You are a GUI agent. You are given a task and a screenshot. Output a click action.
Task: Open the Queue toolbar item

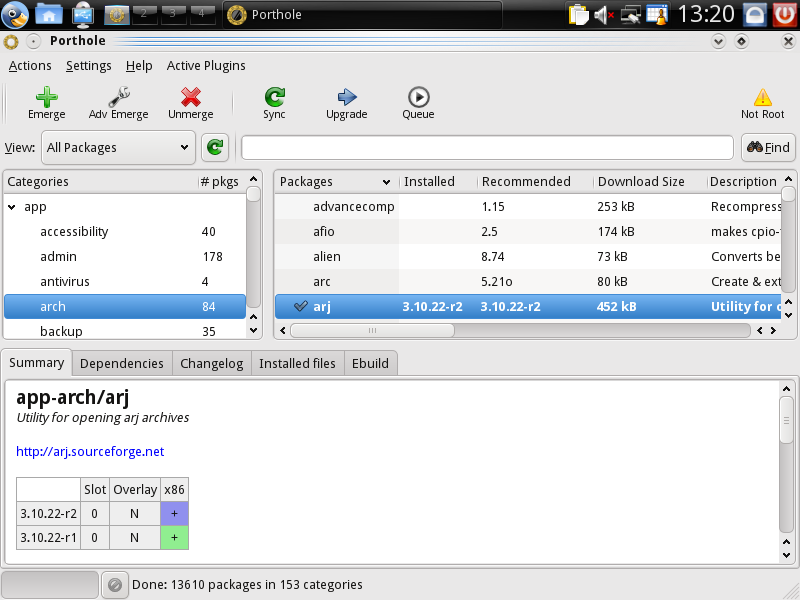(x=418, y=103)
